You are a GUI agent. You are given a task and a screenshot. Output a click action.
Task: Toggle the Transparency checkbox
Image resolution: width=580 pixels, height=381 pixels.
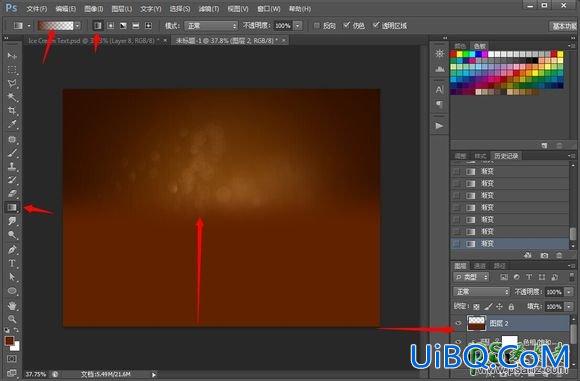(376, 25)
